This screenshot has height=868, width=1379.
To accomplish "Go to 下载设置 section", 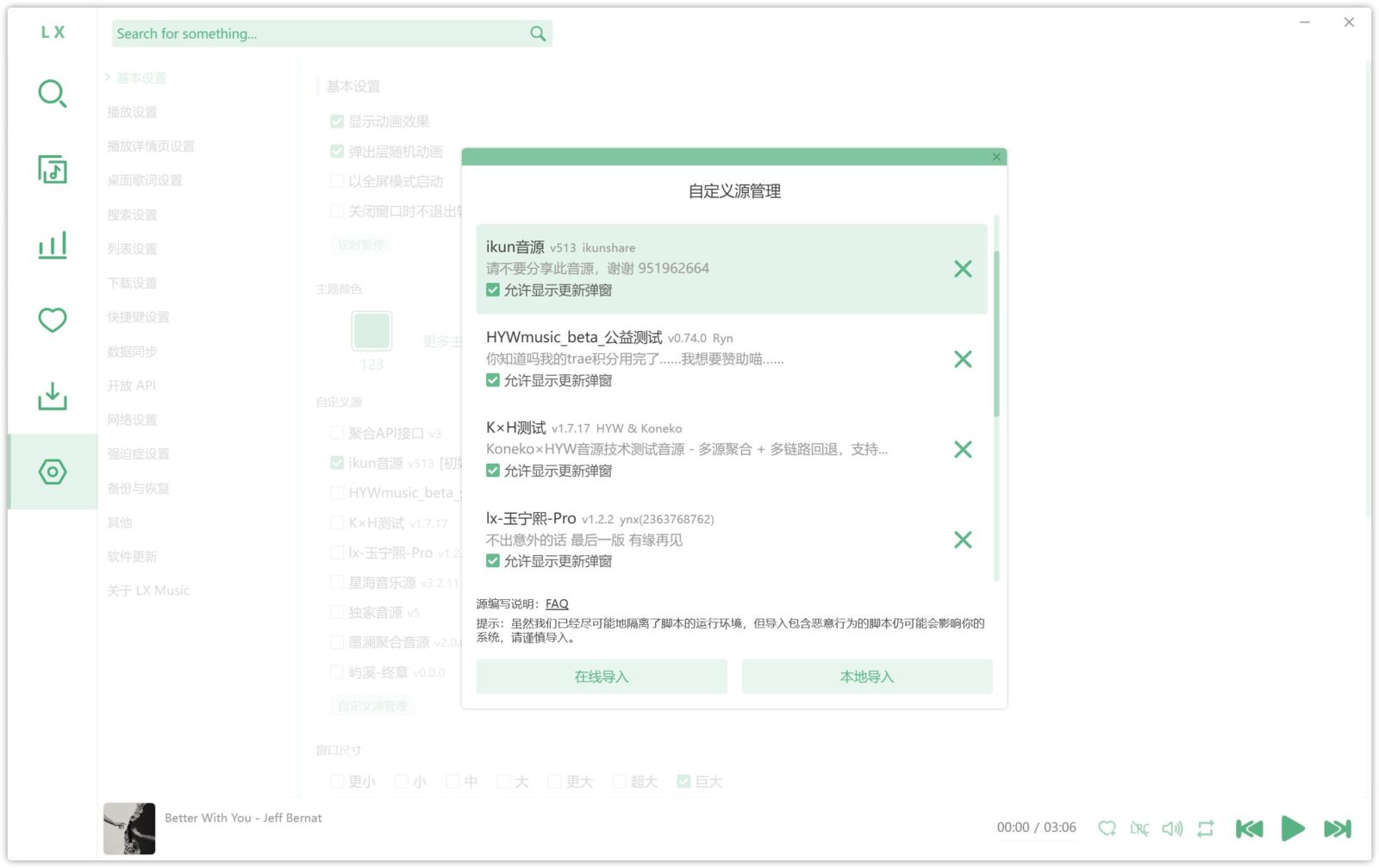I will (132, 283).
